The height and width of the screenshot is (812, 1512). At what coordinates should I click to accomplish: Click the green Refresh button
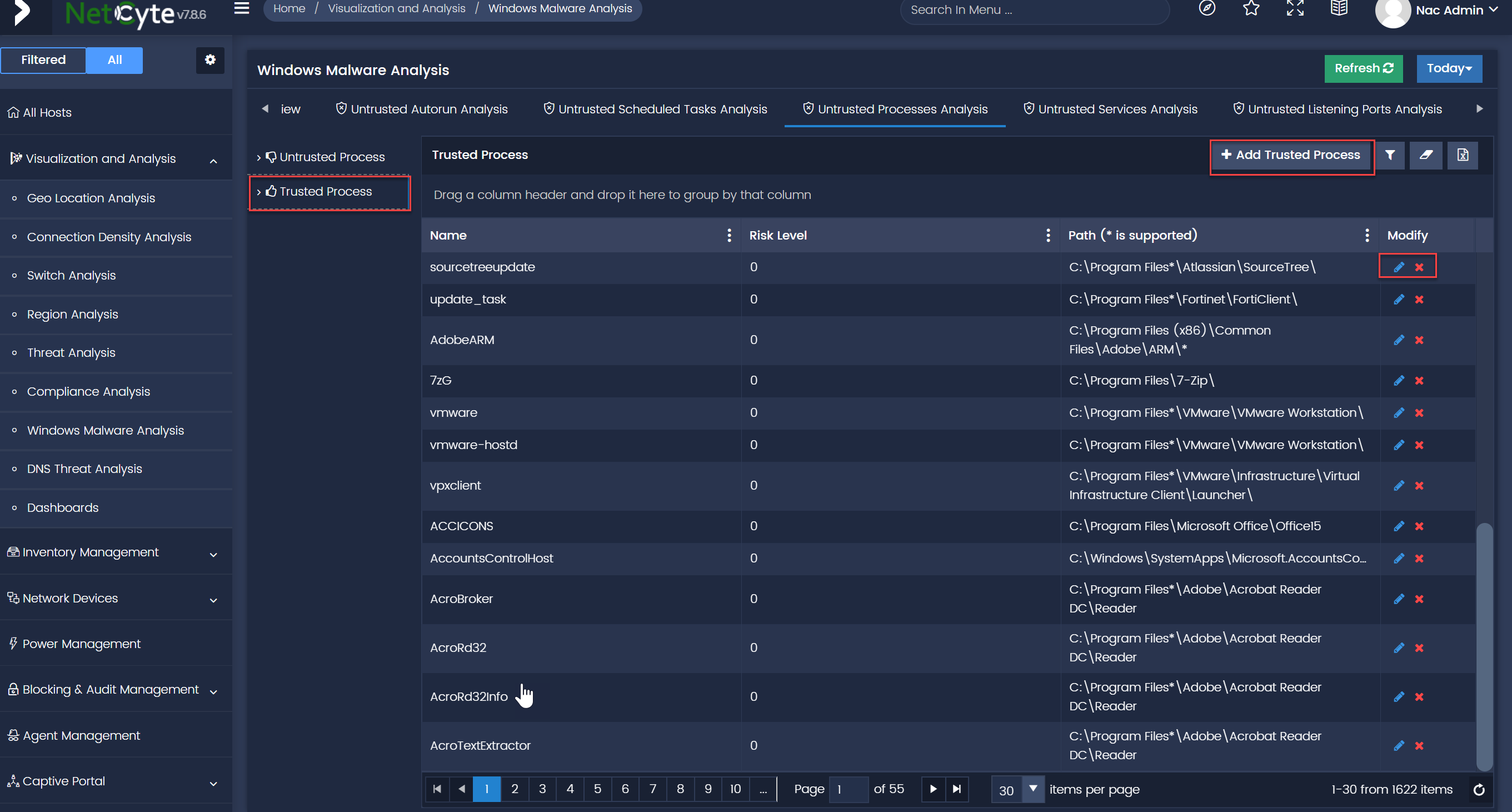(x=1364, y=69)
